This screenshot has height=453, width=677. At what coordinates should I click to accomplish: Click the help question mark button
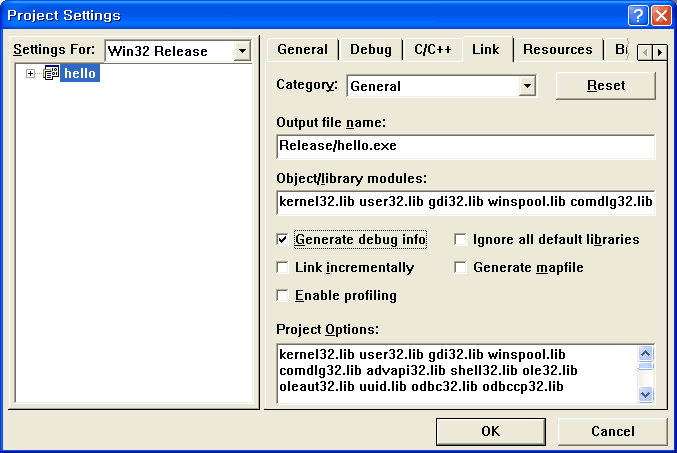[638, 15]
